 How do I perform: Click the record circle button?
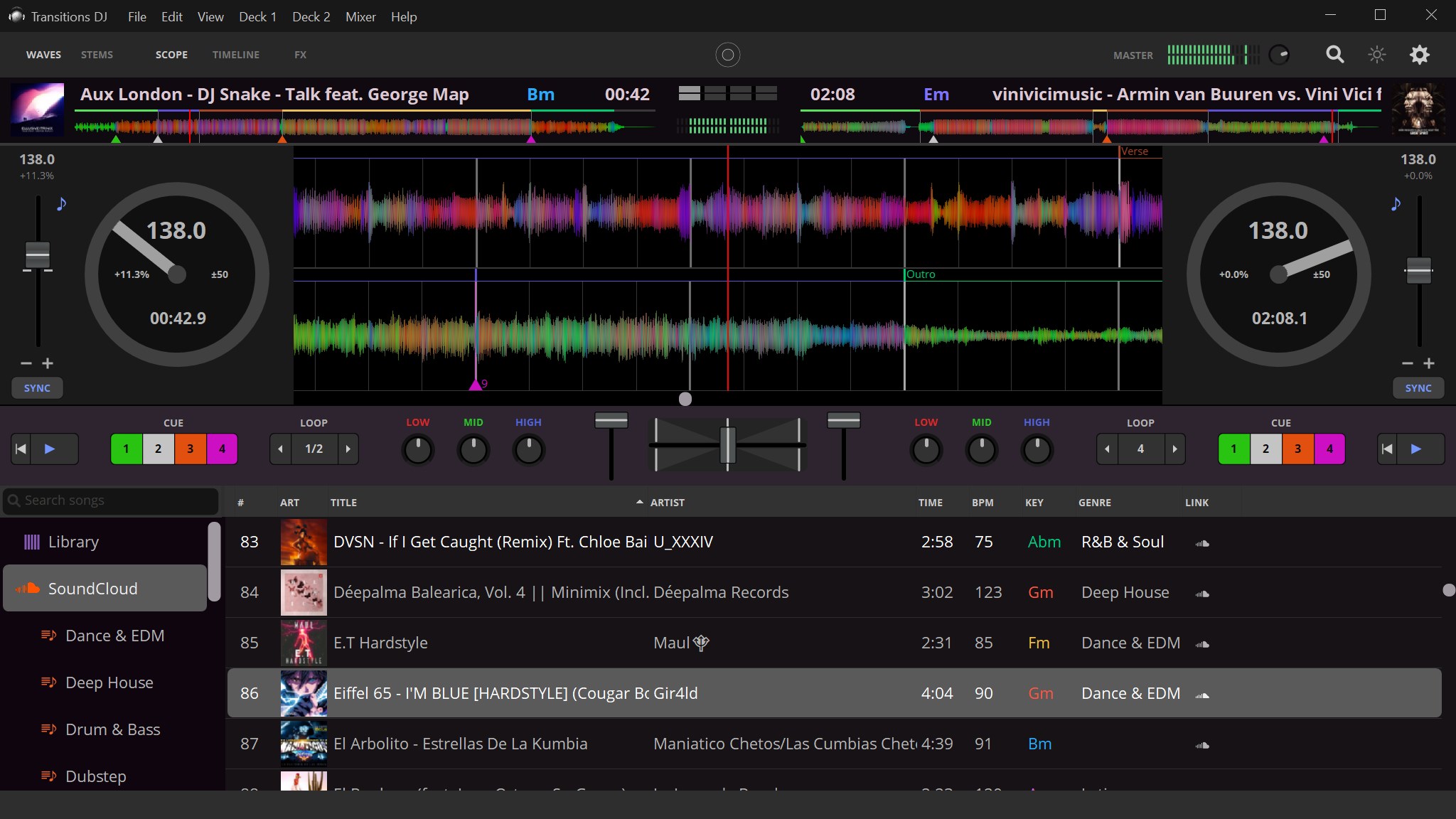(727, 55)
